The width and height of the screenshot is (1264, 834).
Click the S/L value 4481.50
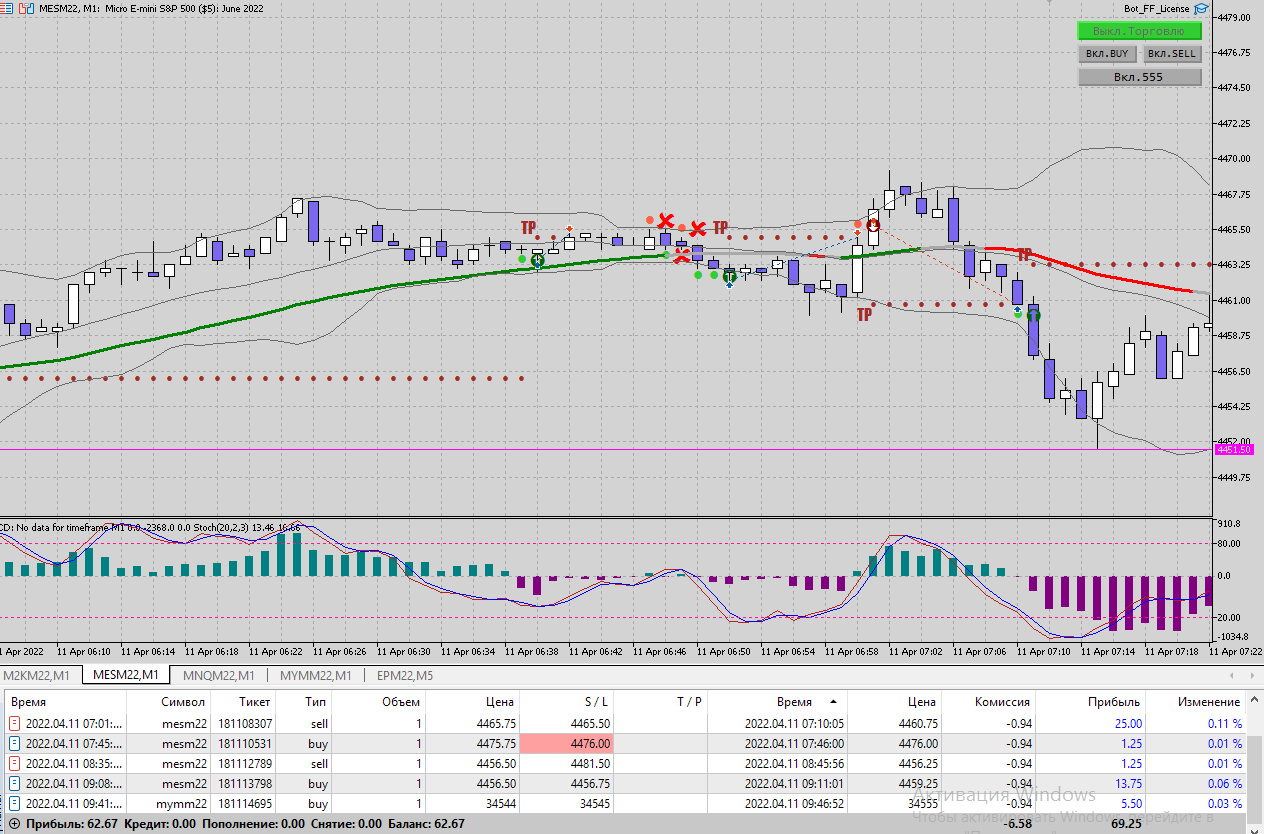point(590,763)
